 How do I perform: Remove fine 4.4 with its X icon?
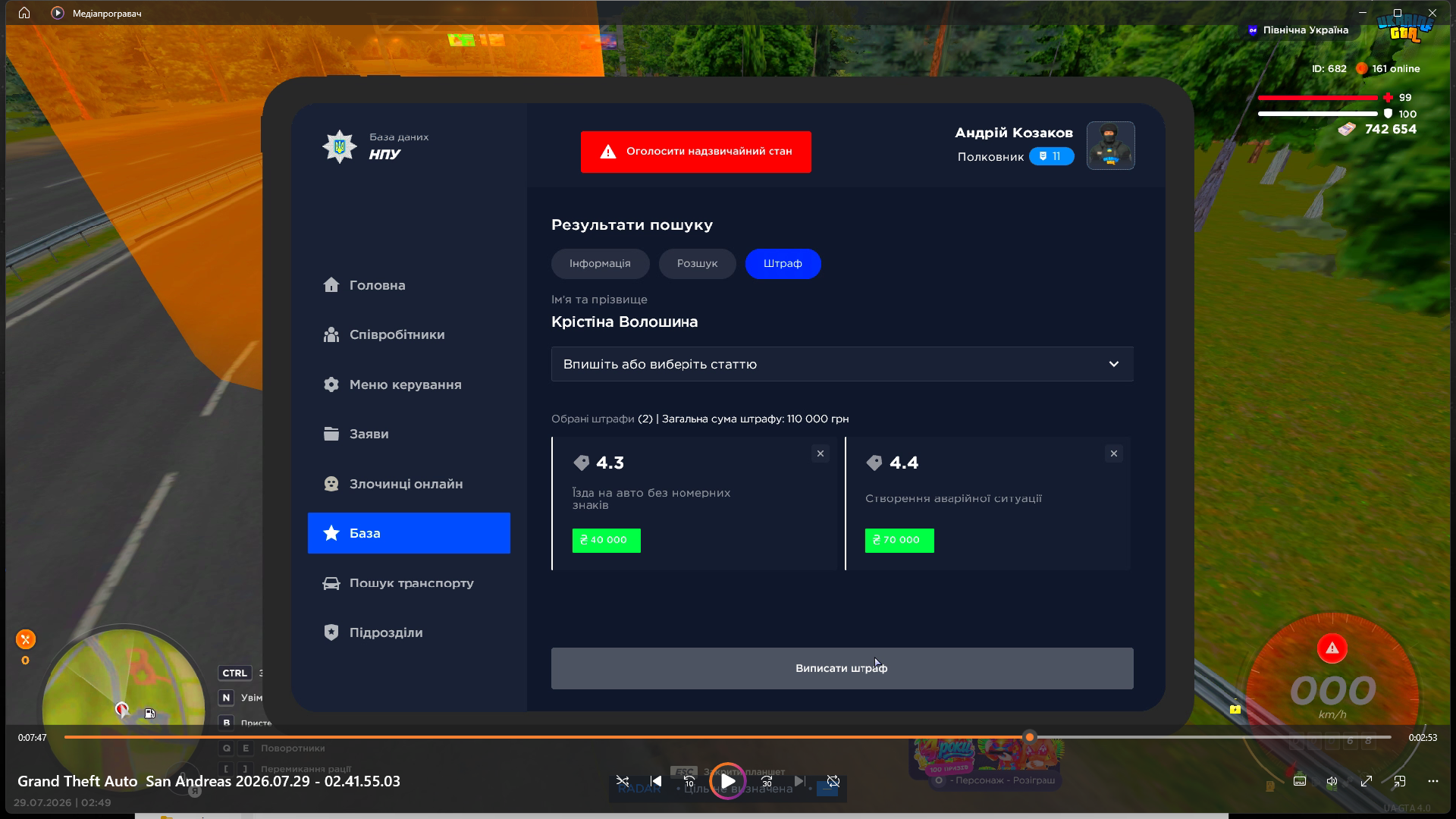pyautogui.click(x=1113, y=453)
